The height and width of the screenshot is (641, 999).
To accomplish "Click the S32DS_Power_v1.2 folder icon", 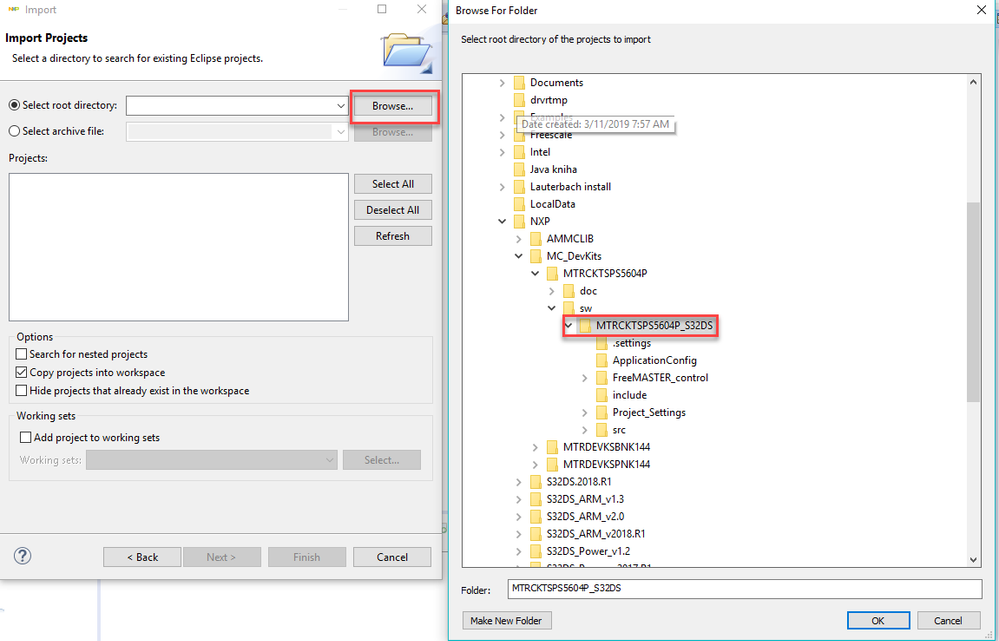I will click(x=536, y=551).
